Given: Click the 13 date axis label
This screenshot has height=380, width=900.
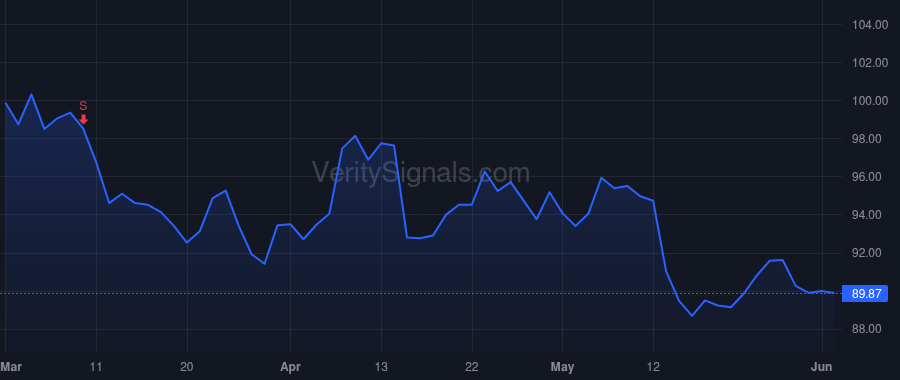Looking at the screenshot, I should [x=381, y=366].
